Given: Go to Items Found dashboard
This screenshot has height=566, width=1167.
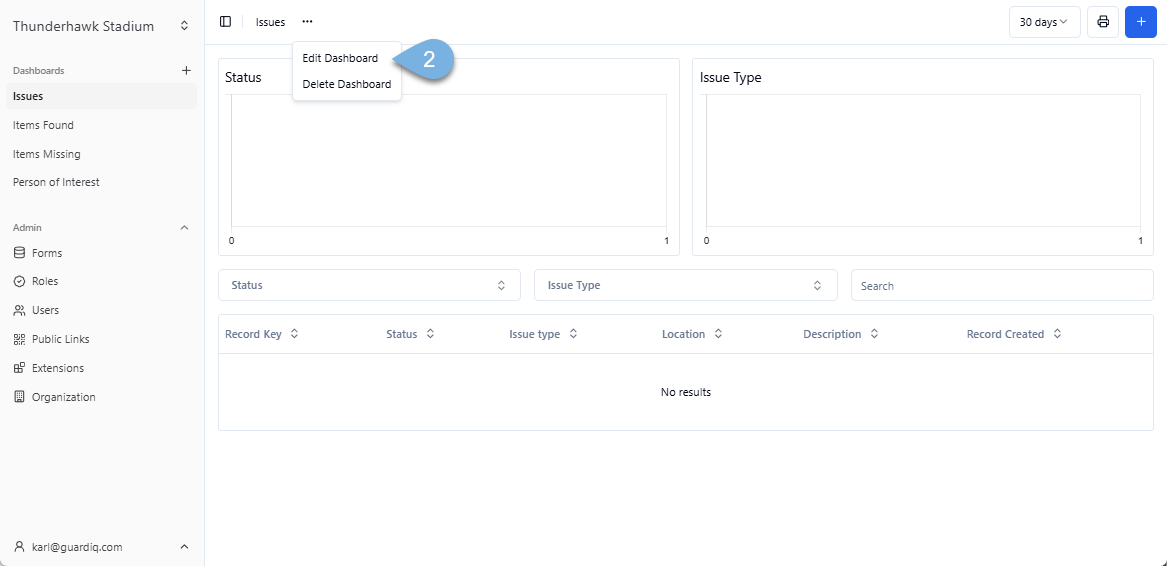Looking at the screenshot, I should tap(43, 125).
